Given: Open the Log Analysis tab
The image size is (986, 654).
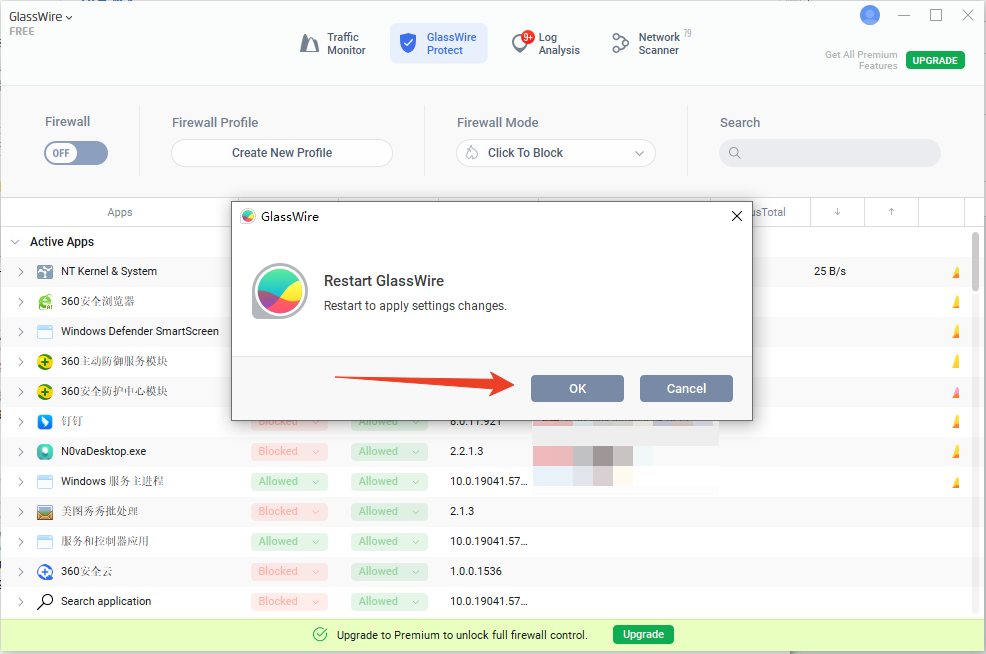Looking at the screenshot, I should click(x=546, y=43).
